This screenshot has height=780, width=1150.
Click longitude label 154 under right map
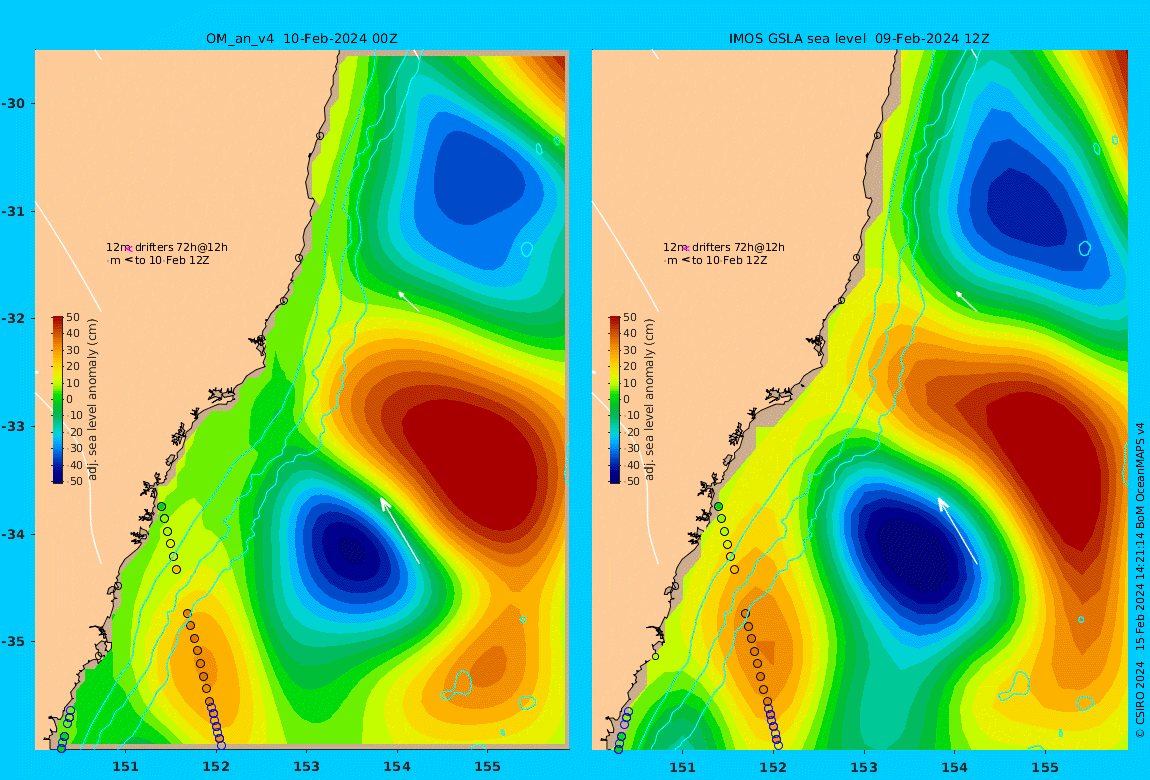pyautogui.click(x=954, y=767)
